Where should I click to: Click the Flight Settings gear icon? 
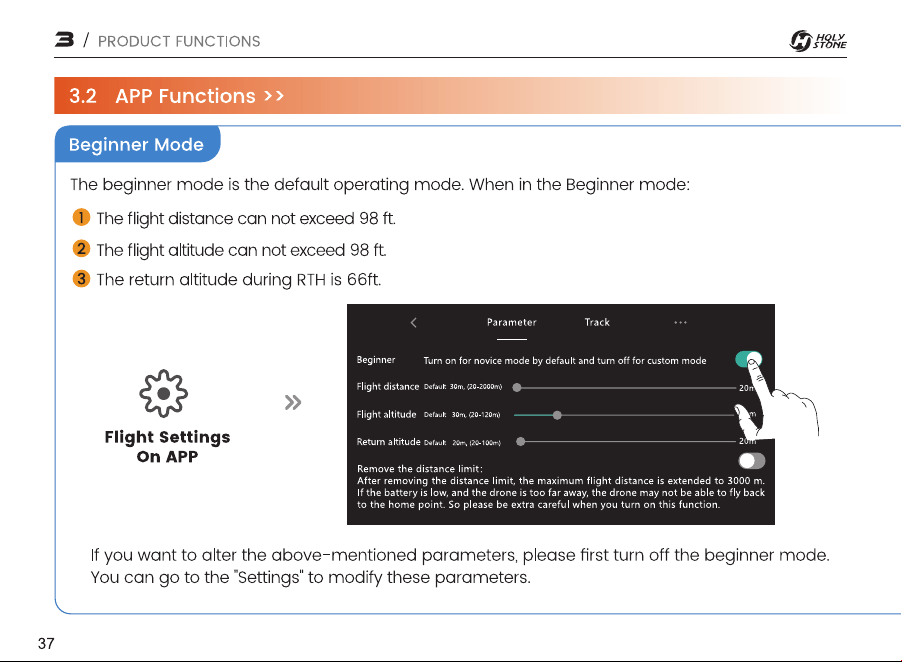(x=163, y=393)
